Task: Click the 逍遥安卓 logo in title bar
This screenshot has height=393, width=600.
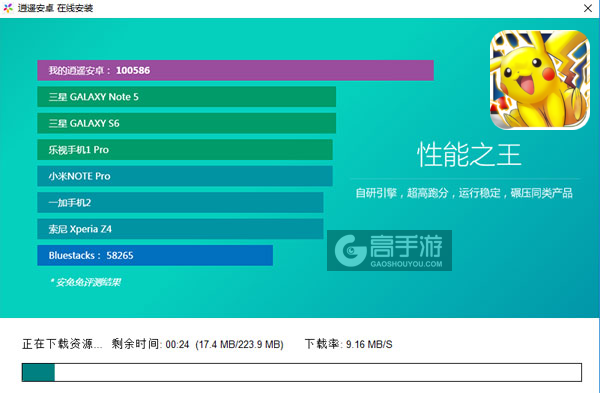Action: (x=8, y=8)
